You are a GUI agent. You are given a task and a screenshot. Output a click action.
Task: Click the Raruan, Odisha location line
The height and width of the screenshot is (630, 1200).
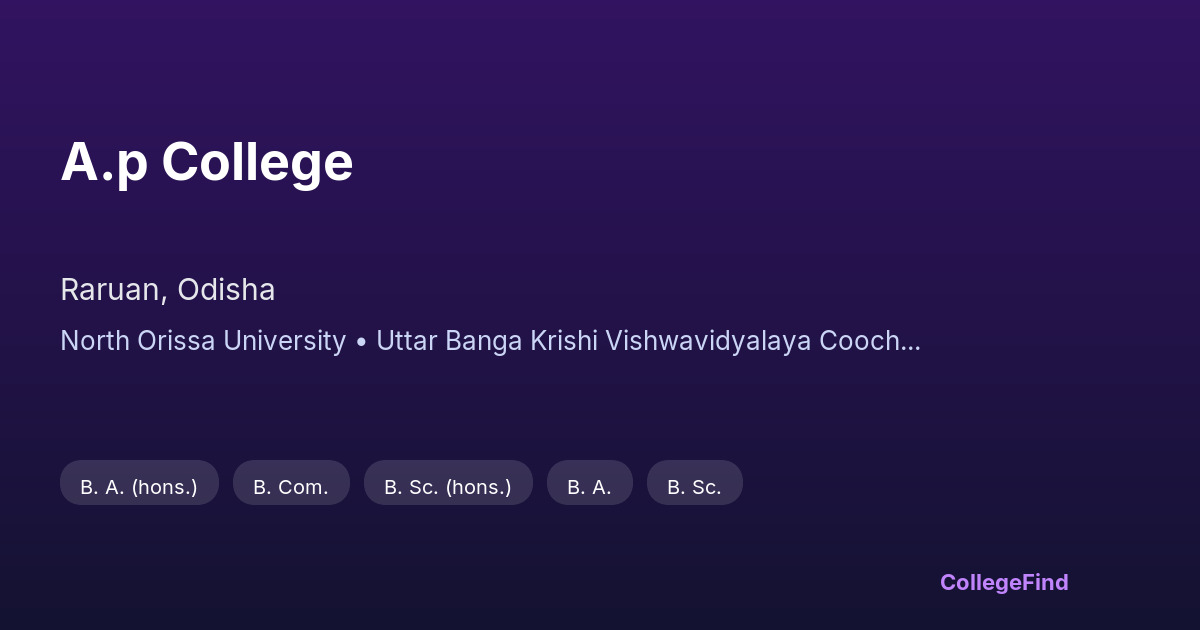(167, 290)
